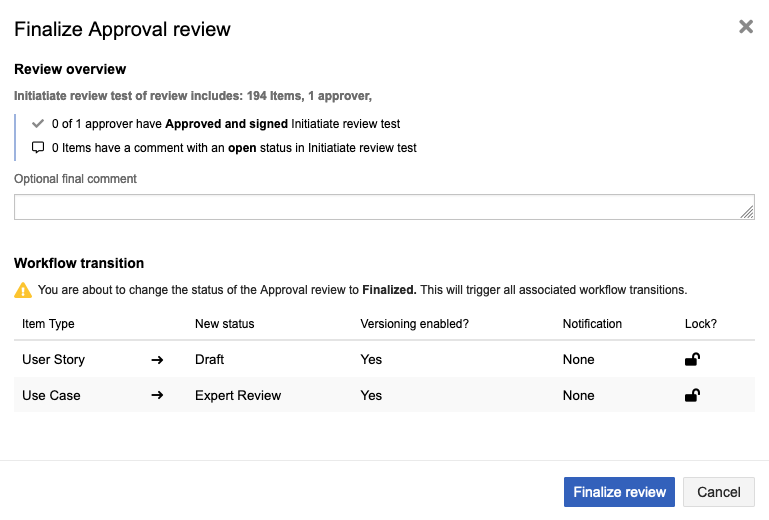Select the Expert Review status cell
Viewport: 769px width, 520px height.
(238, 396)
